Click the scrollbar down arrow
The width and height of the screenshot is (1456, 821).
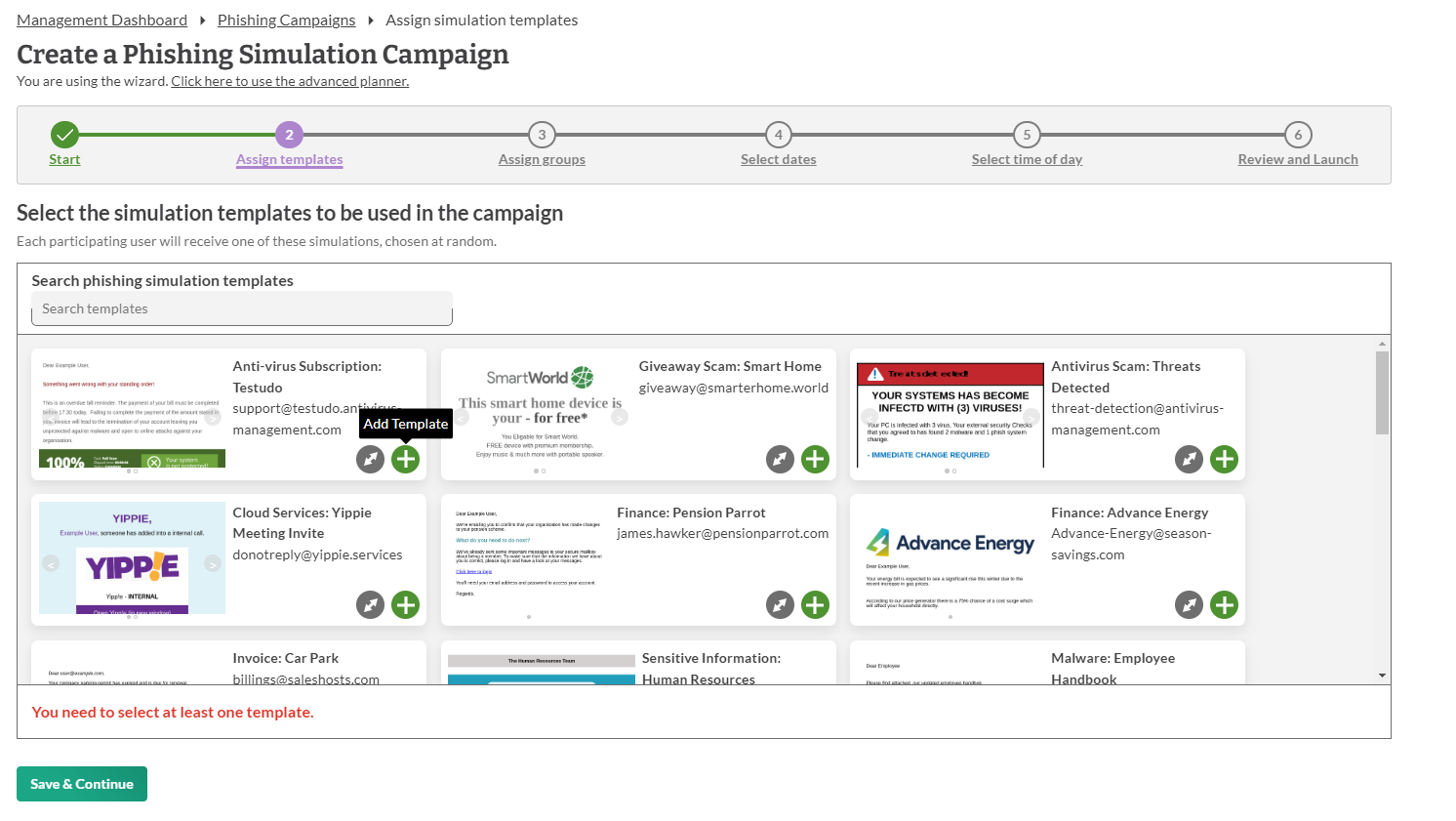(x=1382, y=676)
